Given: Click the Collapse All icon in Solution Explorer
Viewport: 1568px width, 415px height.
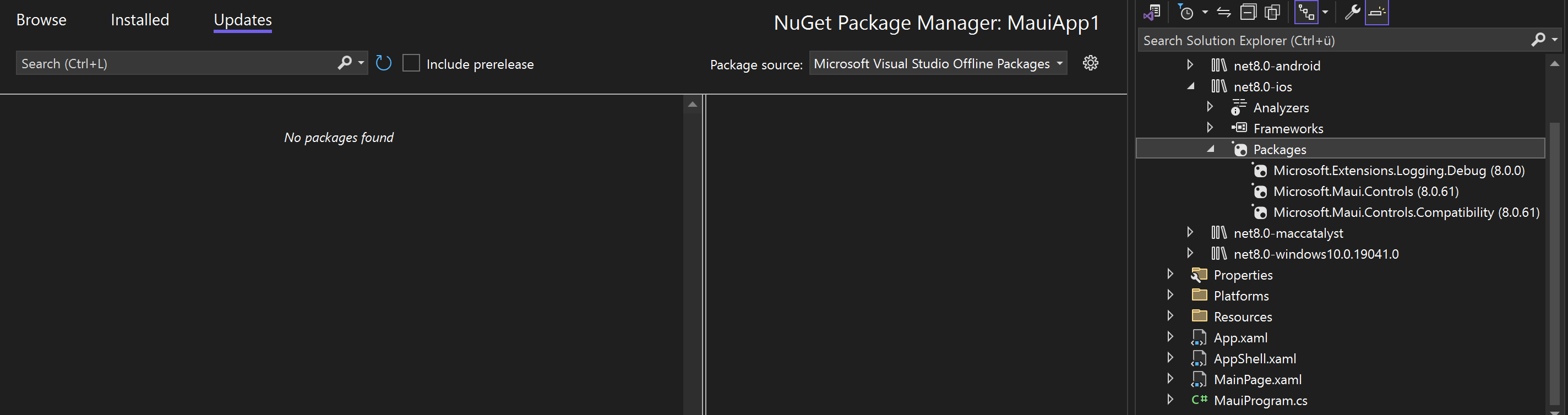Looking at the screenshot, I should [1248, 12].
